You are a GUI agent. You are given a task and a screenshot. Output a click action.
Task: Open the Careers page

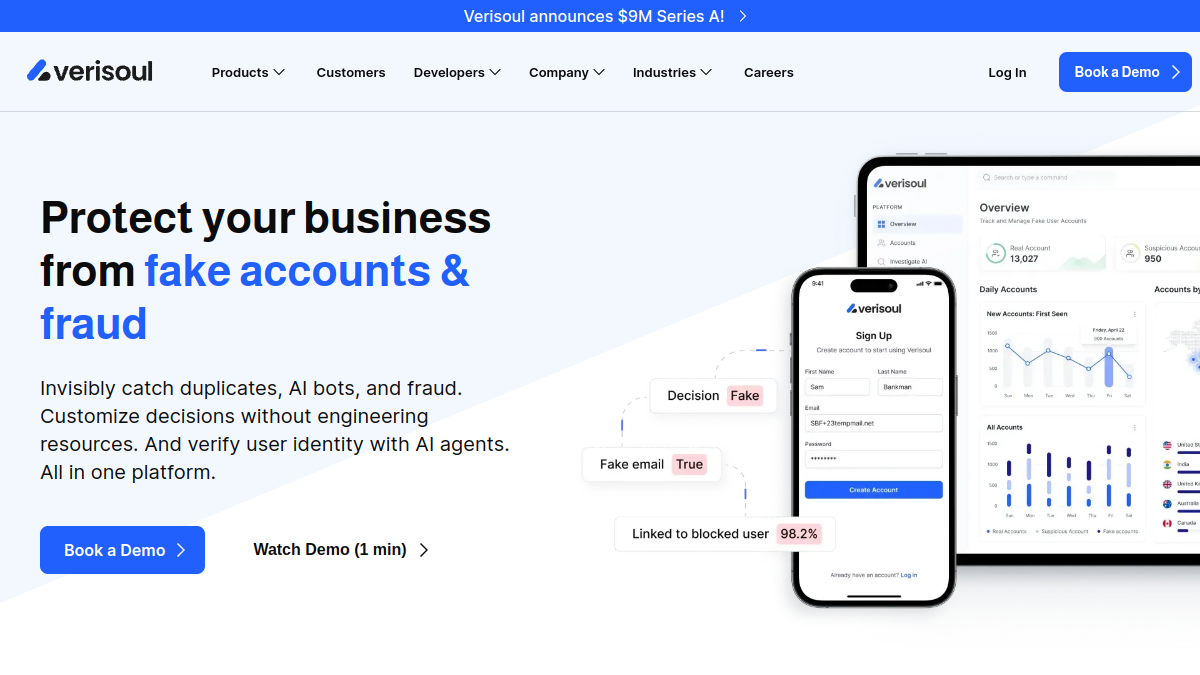point(769,72)
